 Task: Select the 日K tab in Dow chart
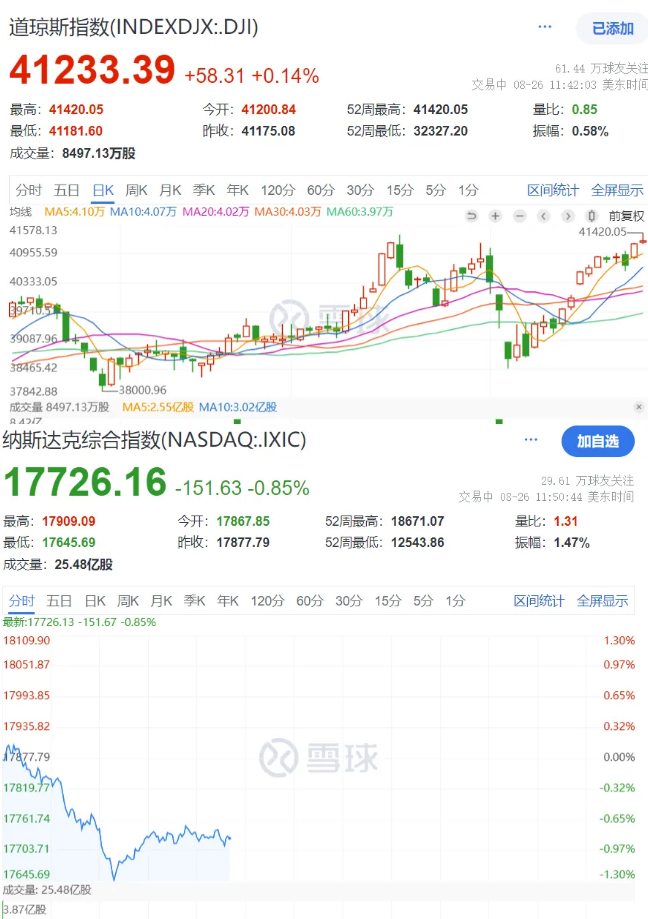click(103, 190)
